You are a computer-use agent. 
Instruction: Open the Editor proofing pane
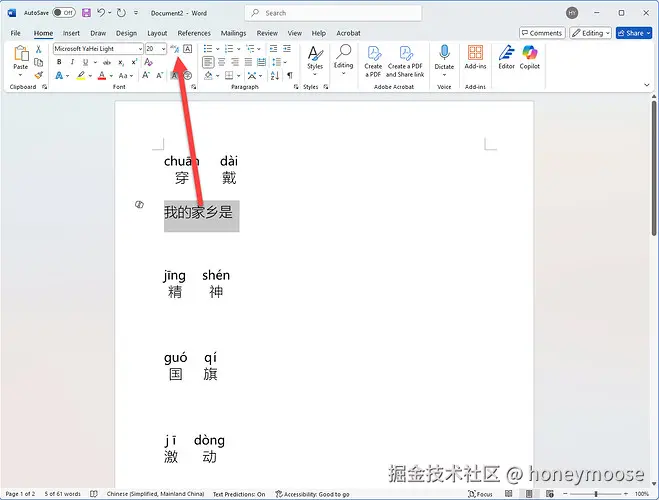pyautogui.click(x=506, y=58)
